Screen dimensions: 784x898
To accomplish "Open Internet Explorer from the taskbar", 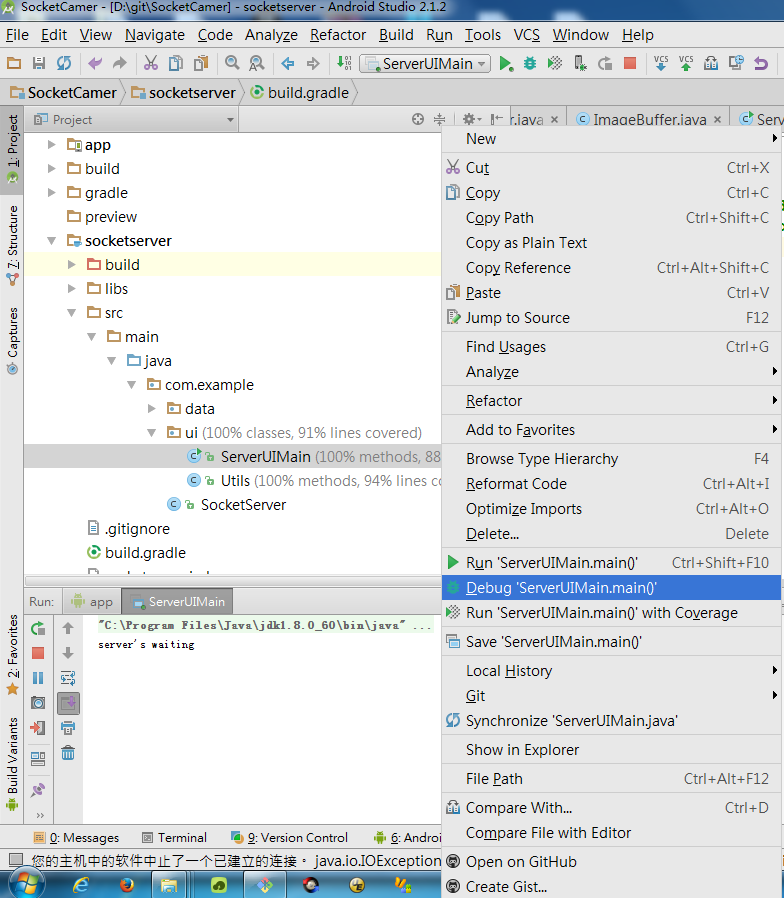I will click(x=80, y=885).
